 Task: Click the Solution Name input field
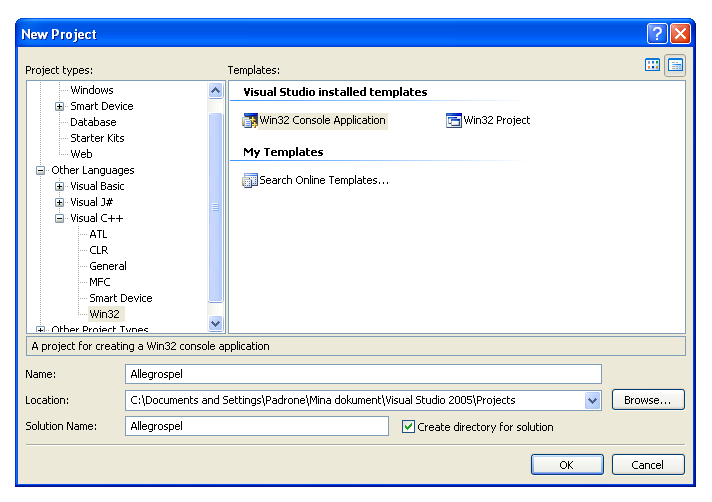[x=257, y=426]
